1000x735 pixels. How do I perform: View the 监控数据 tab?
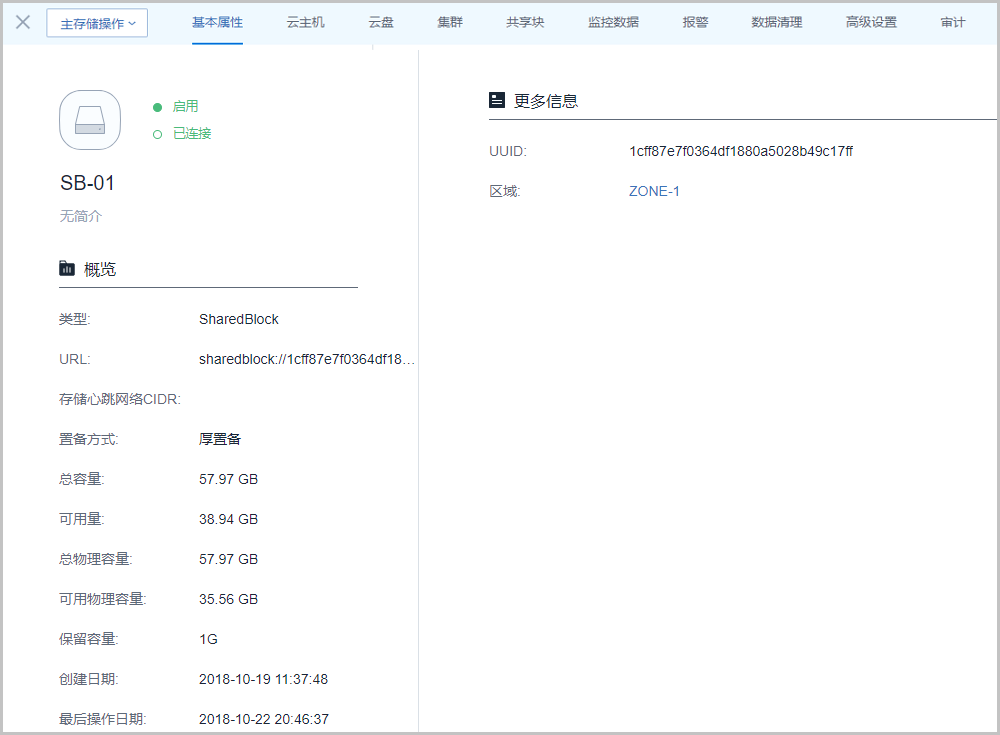[613, 22]
